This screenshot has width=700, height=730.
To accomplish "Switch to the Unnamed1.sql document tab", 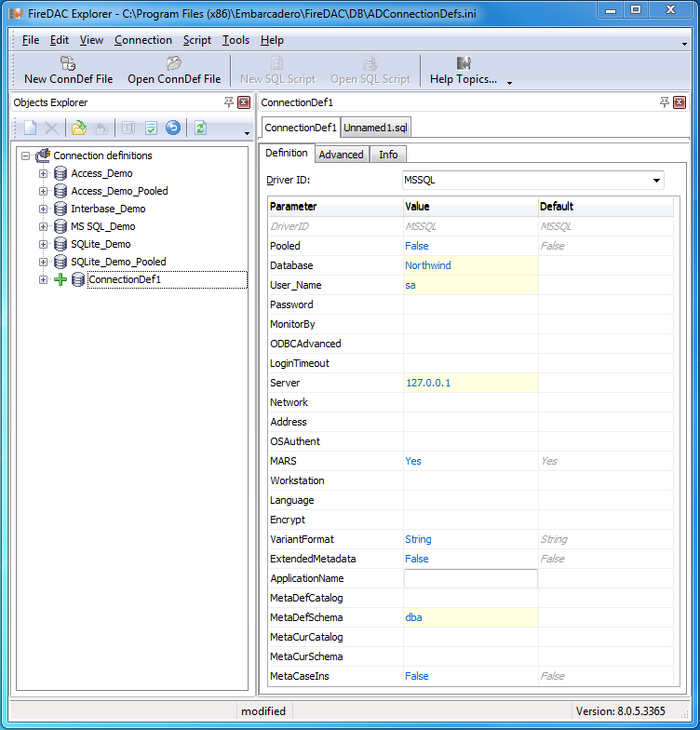I will click(x=376, y=128).
